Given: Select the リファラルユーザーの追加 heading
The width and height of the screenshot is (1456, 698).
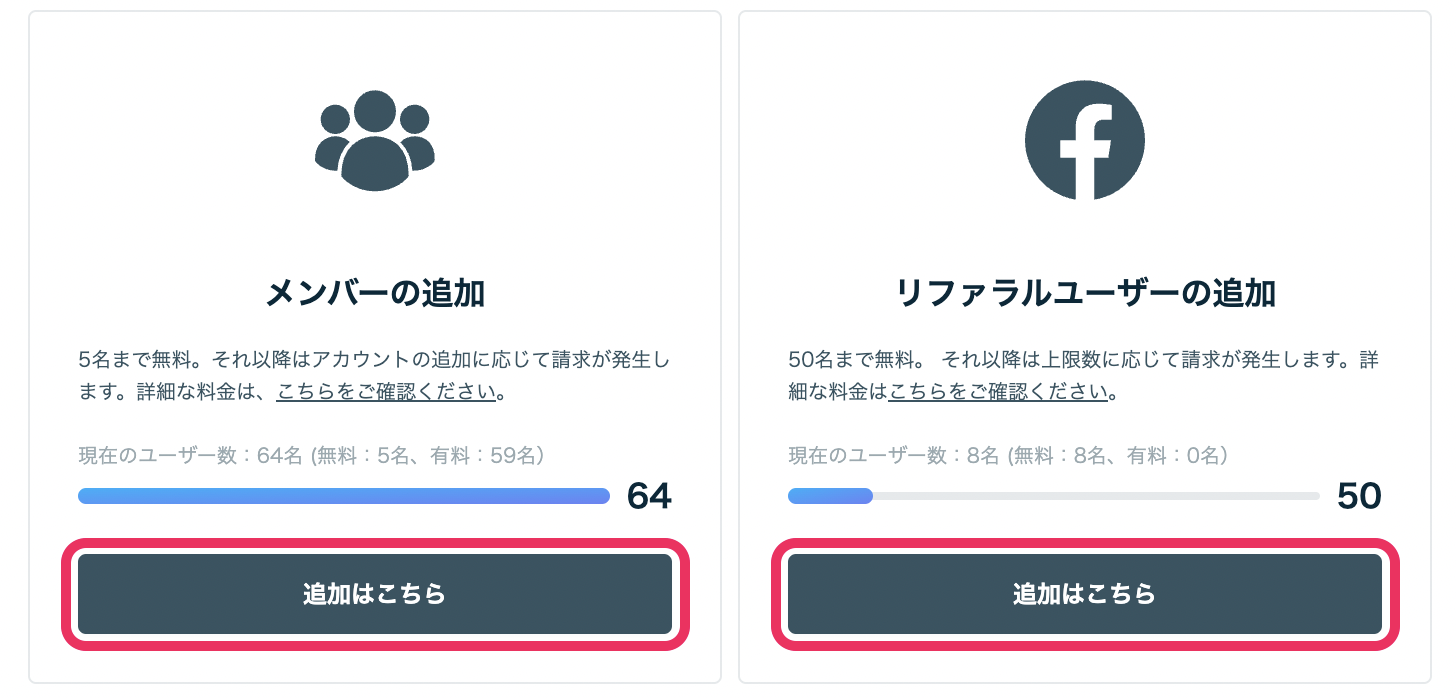Looking at the screenshot, I should [1085, 293].
